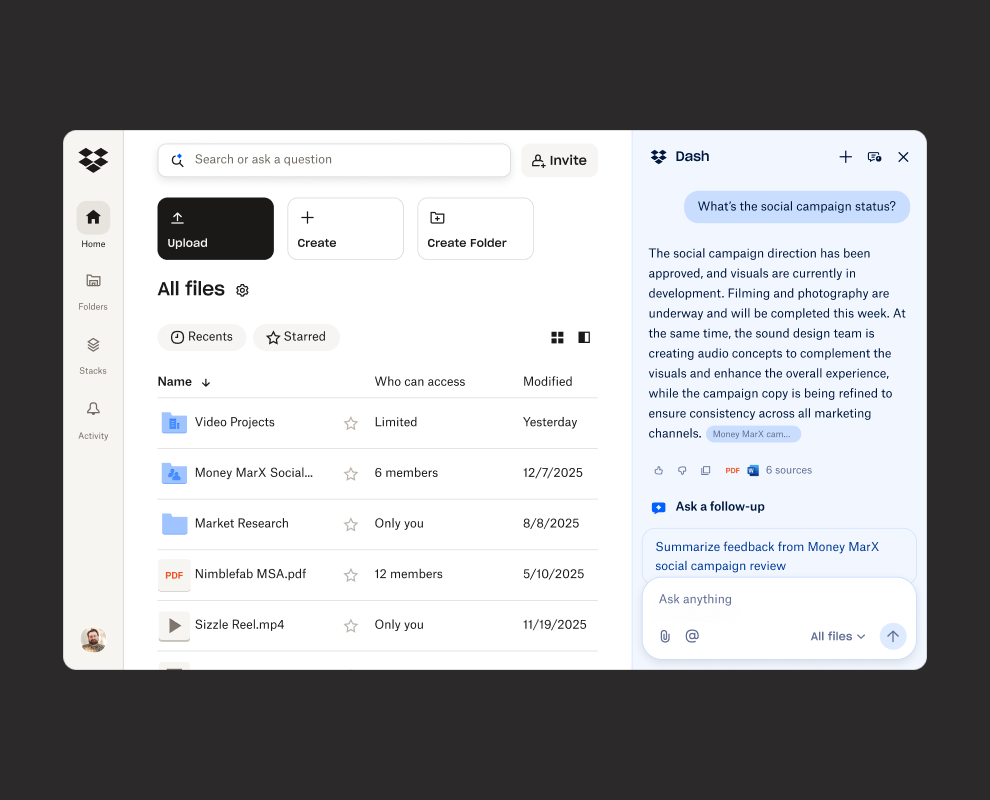Viewport: 990px width, 800px height.
Task: Open Dash chat history icon
Action: [x=874, y=157]
